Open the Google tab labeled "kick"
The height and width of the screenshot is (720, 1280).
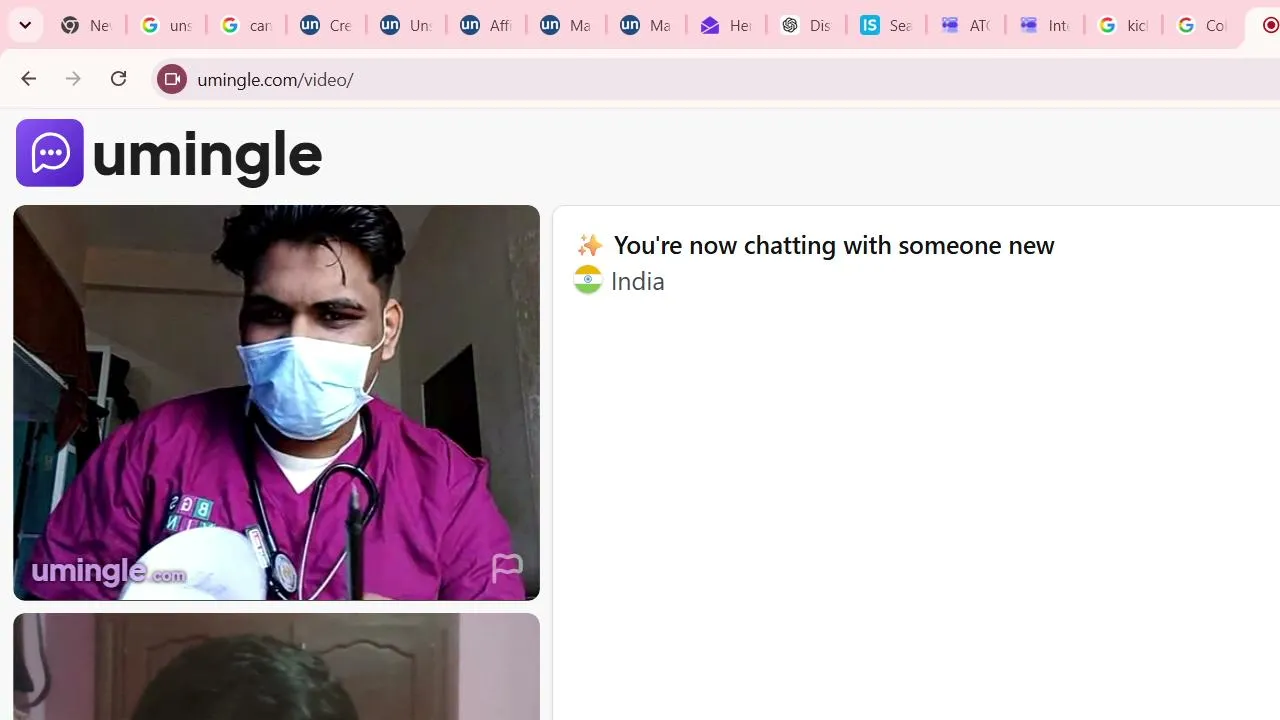[1124, 25]
